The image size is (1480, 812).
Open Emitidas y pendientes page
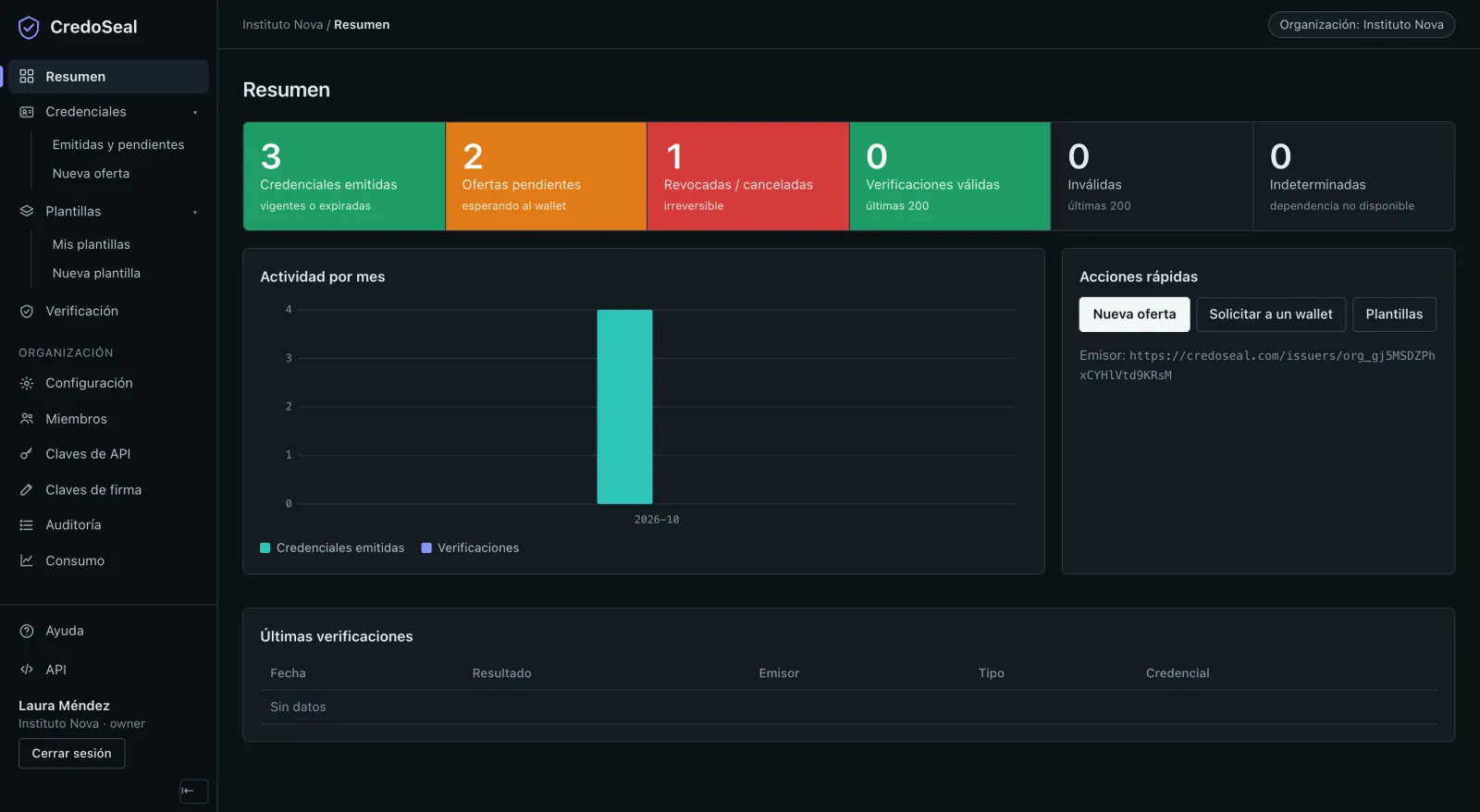tap(118, 145)
